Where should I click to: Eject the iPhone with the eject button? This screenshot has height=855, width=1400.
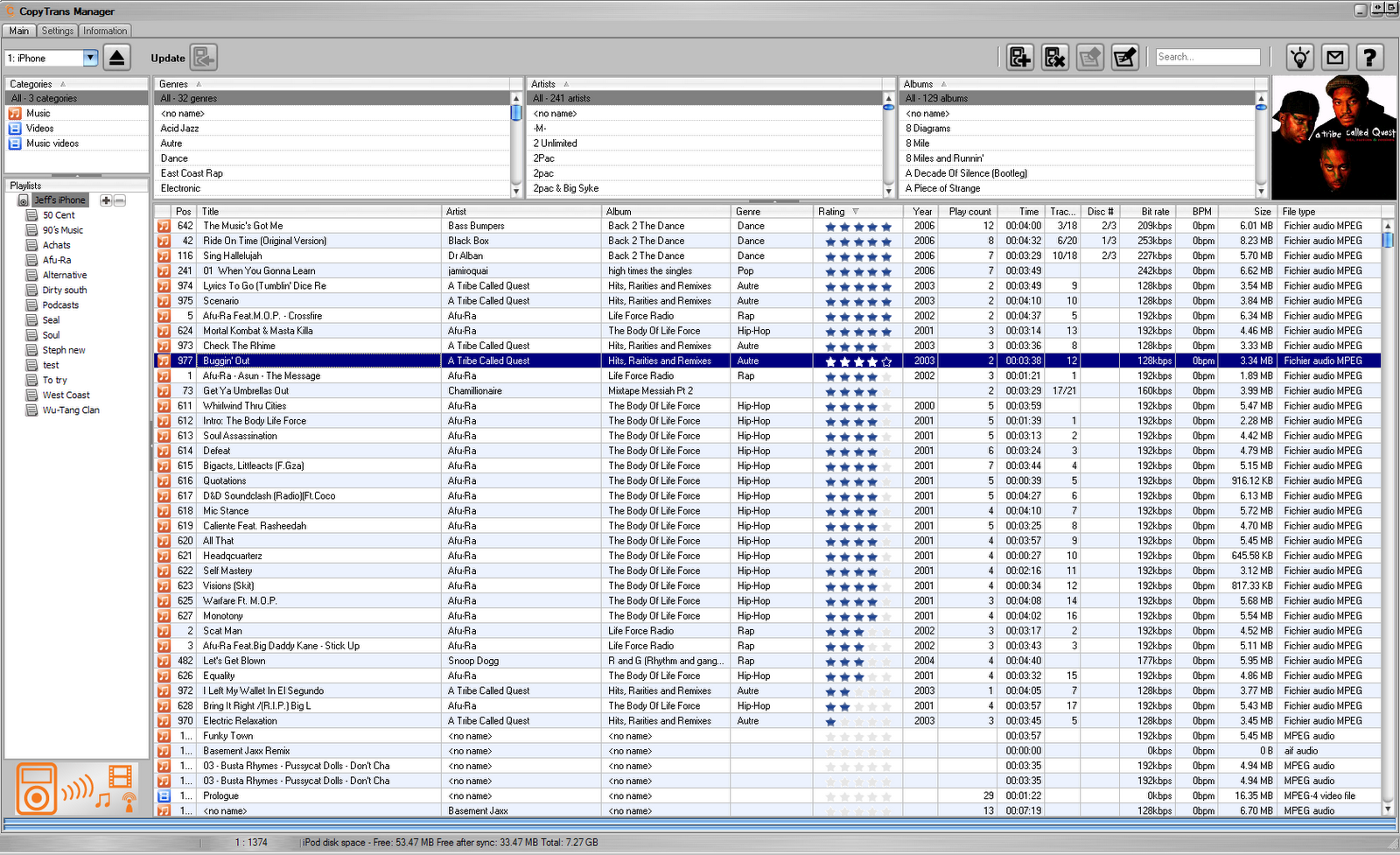coord(116,58)
